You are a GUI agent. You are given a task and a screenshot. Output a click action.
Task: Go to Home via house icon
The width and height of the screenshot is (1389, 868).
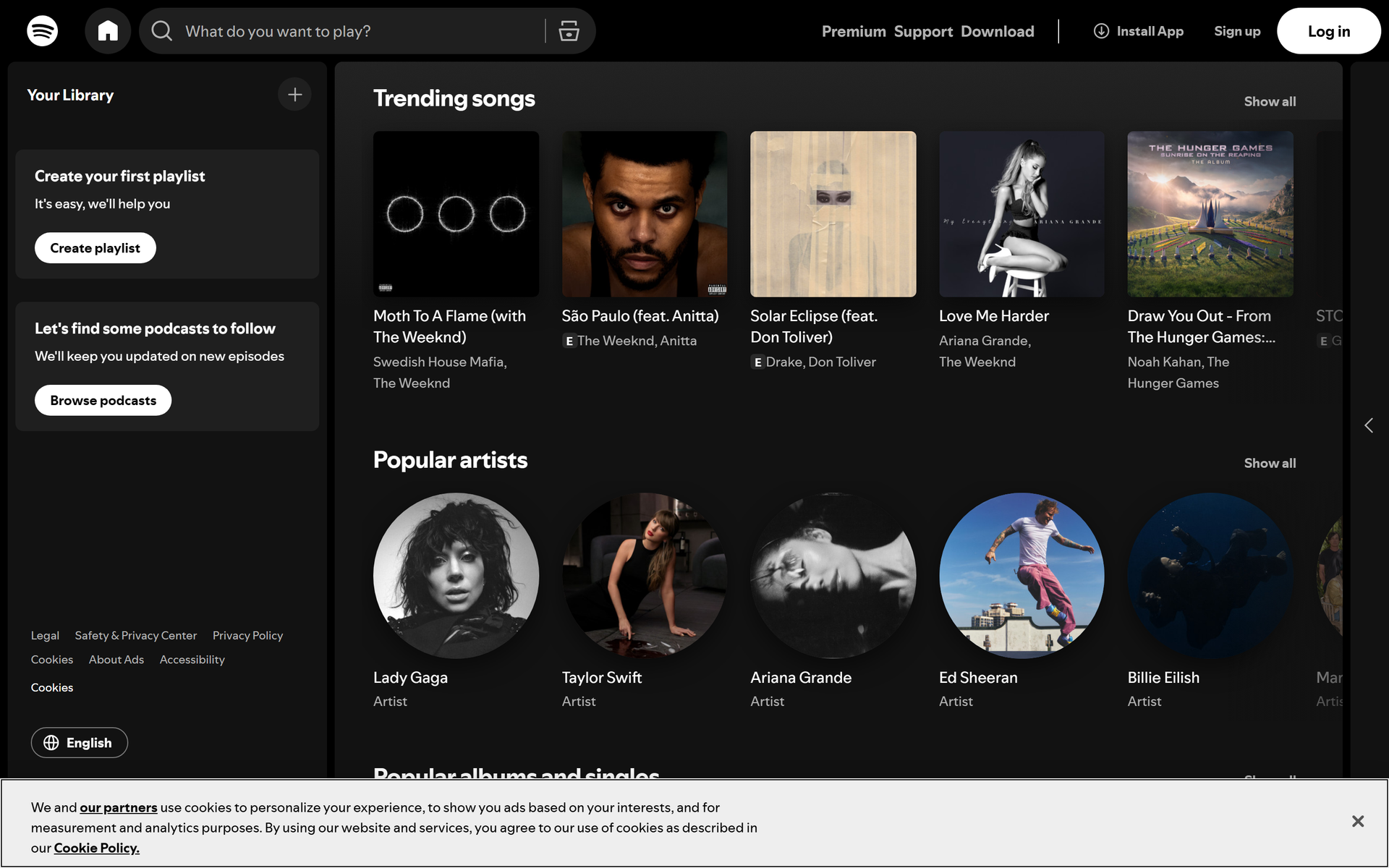point(108,31)
